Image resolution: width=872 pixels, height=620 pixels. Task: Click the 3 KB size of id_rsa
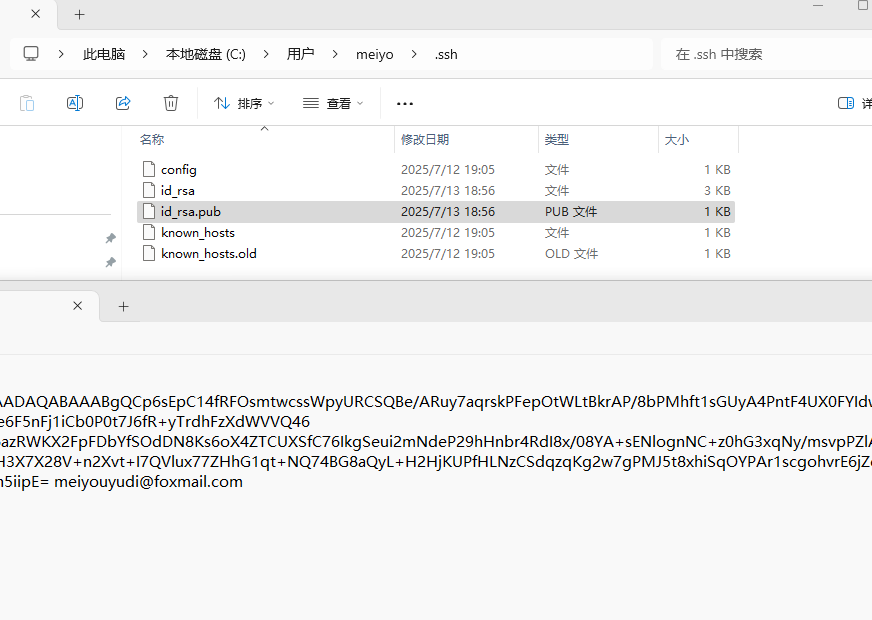(x=717, y=191)
